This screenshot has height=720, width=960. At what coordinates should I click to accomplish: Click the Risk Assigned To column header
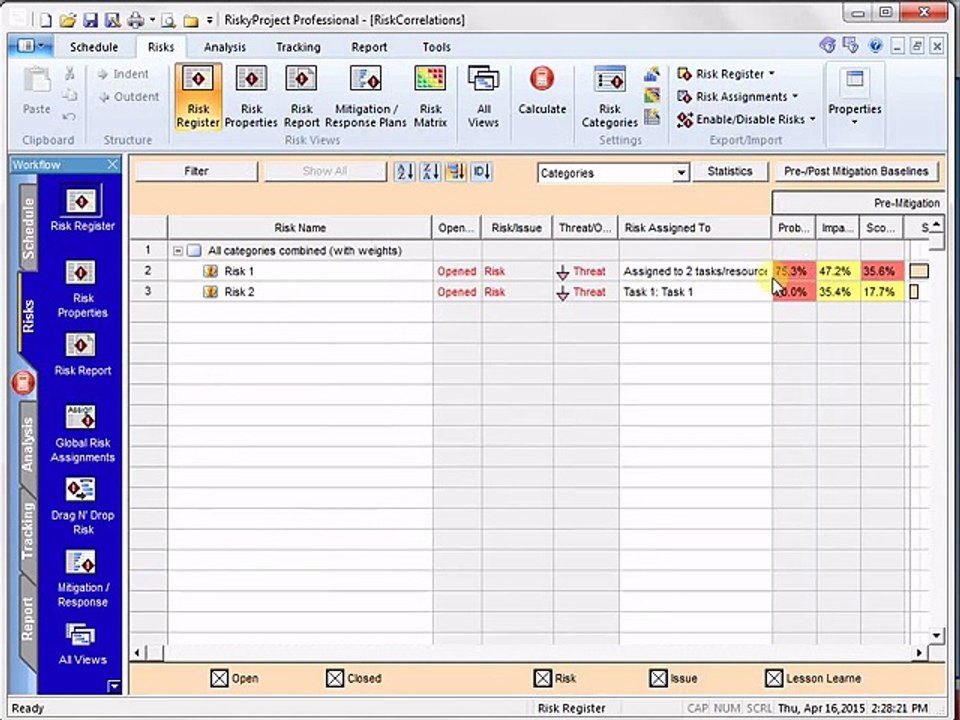tap(694, 228)
